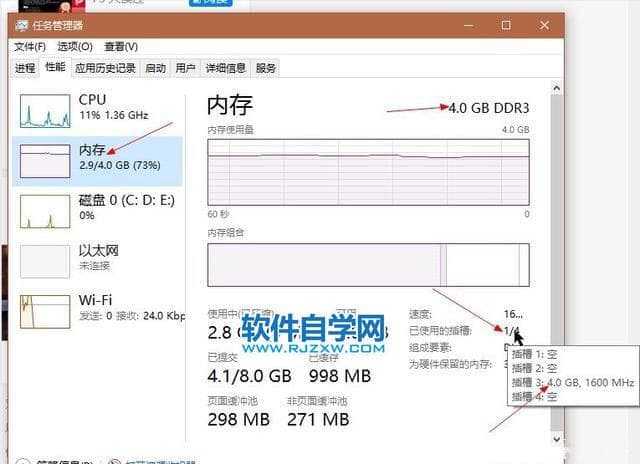Screen dimensions: 640x464
Task: Click the 内存组合 composition bar
Action: pyautogui.click(x=367, y=264)
